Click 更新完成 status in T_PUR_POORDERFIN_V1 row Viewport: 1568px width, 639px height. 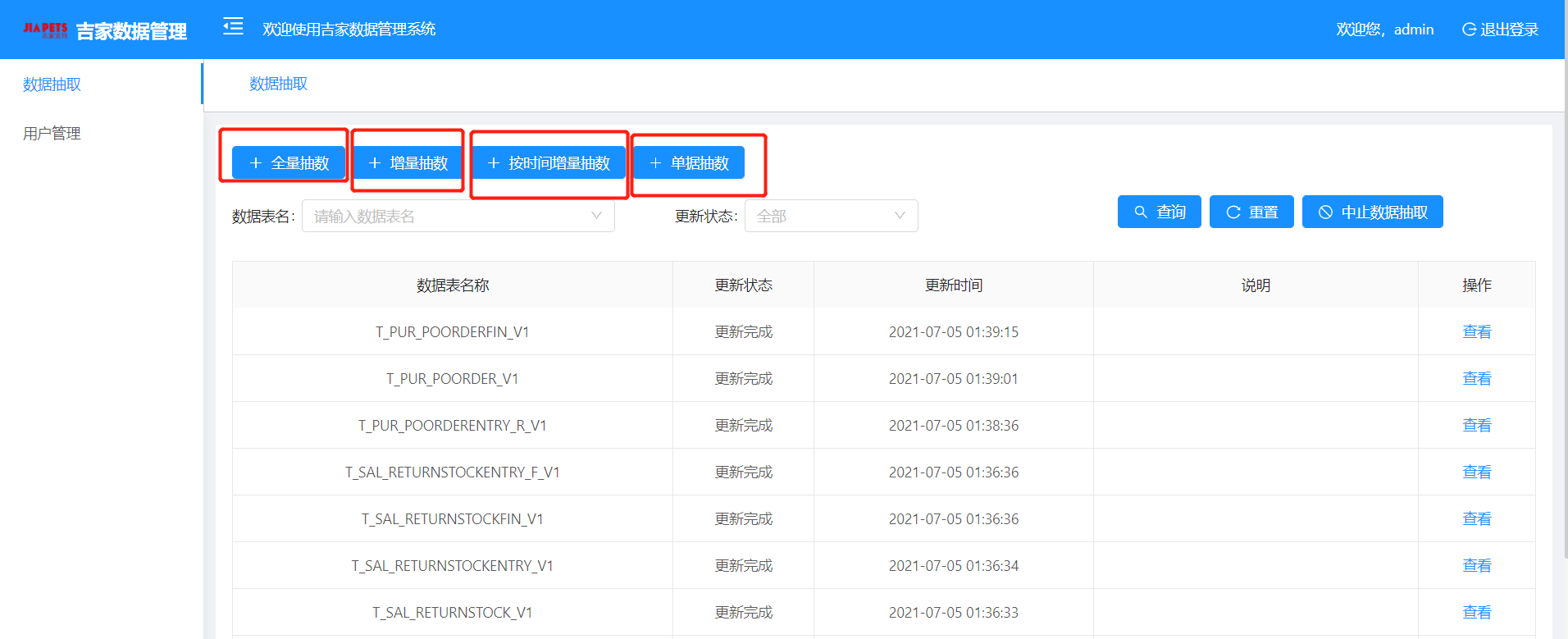[x=744, y=332]
